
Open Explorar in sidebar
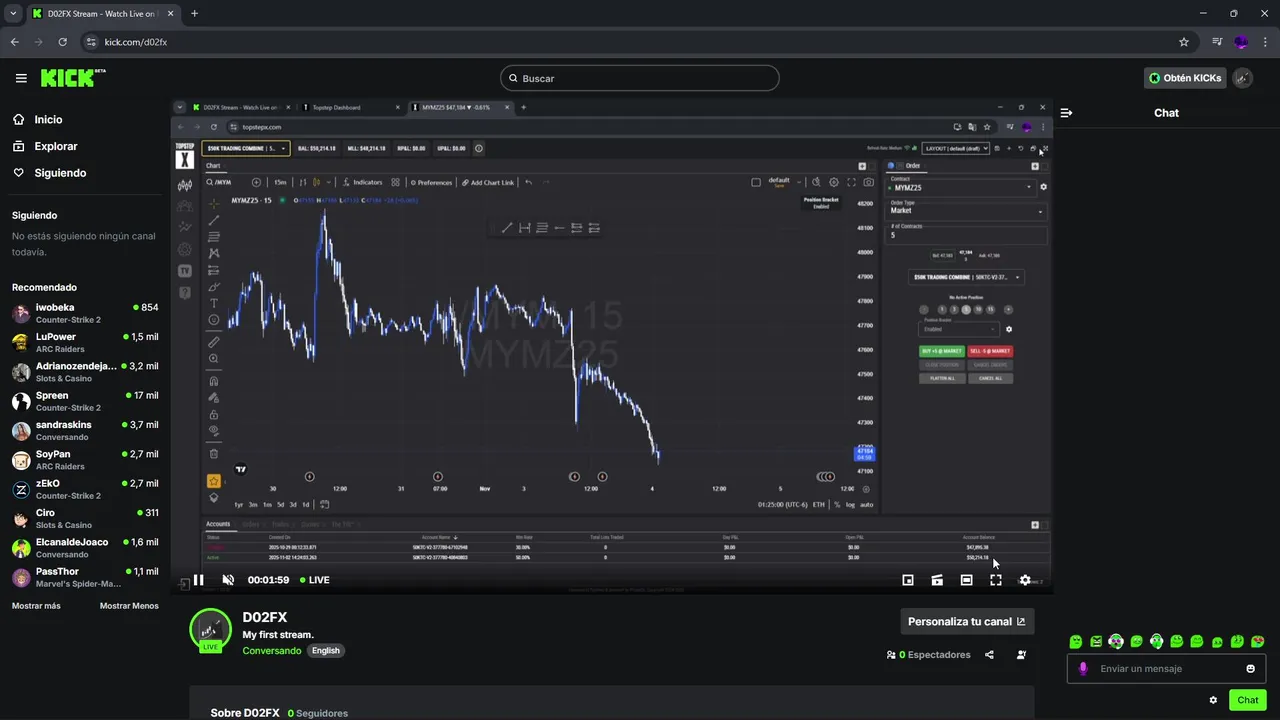[x=55, y=146]
